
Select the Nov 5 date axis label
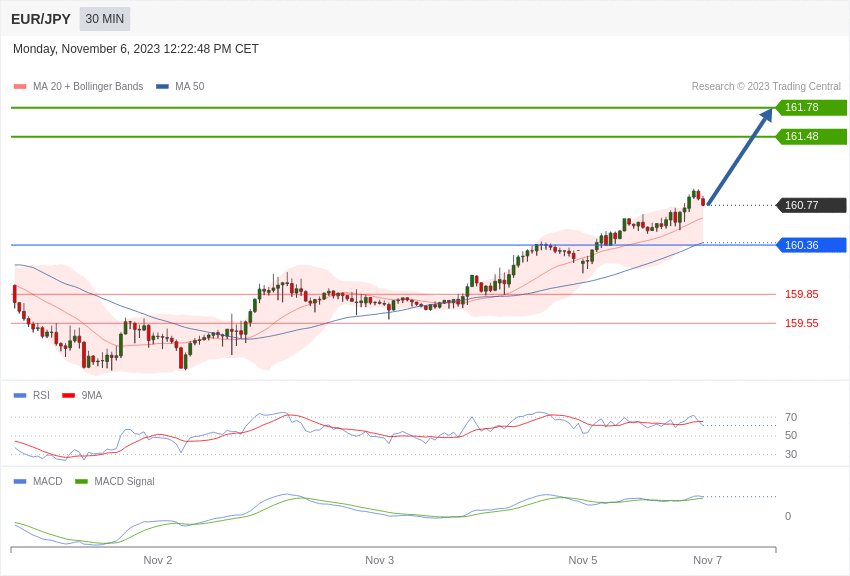(x=584, y=560)
